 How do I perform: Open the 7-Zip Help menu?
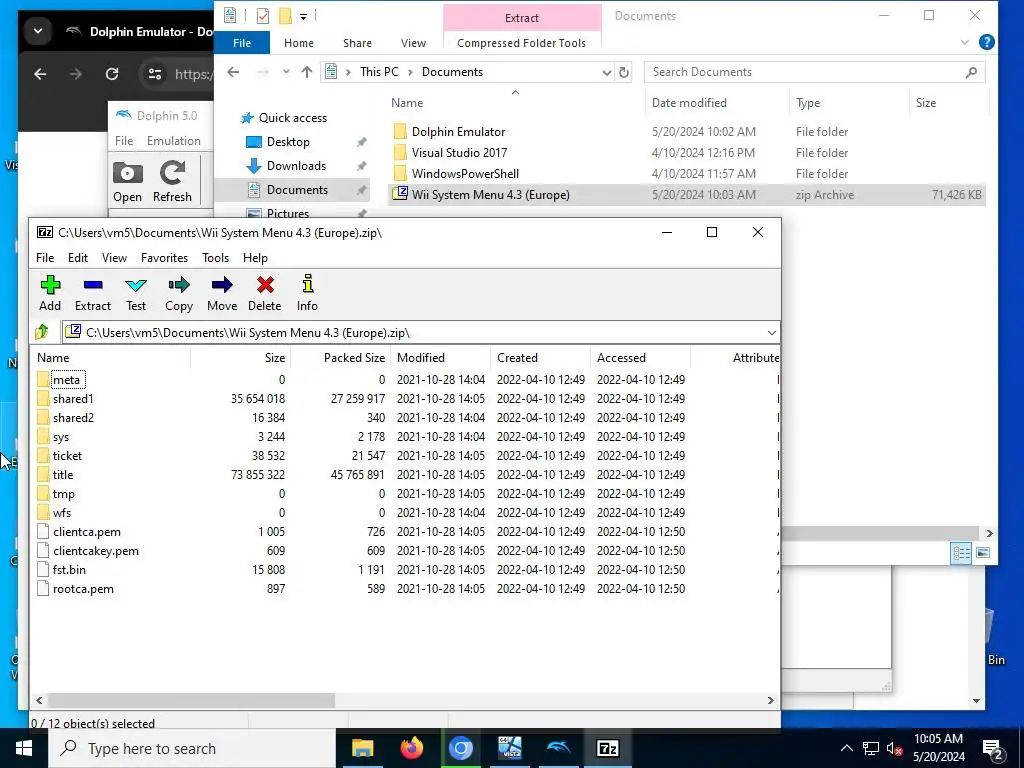pos(255,258)
